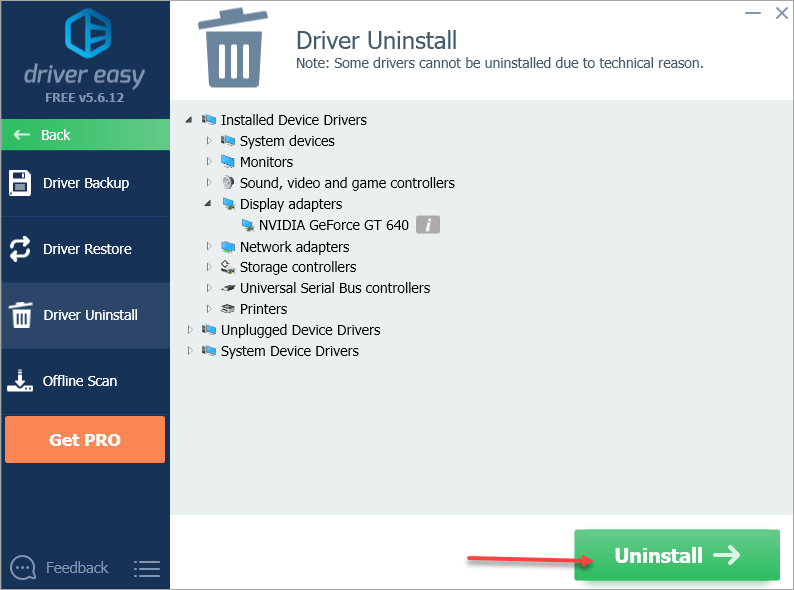794x590 pixels.
Task: Click the System Device Drivers icon
Action: pos(209,350)
